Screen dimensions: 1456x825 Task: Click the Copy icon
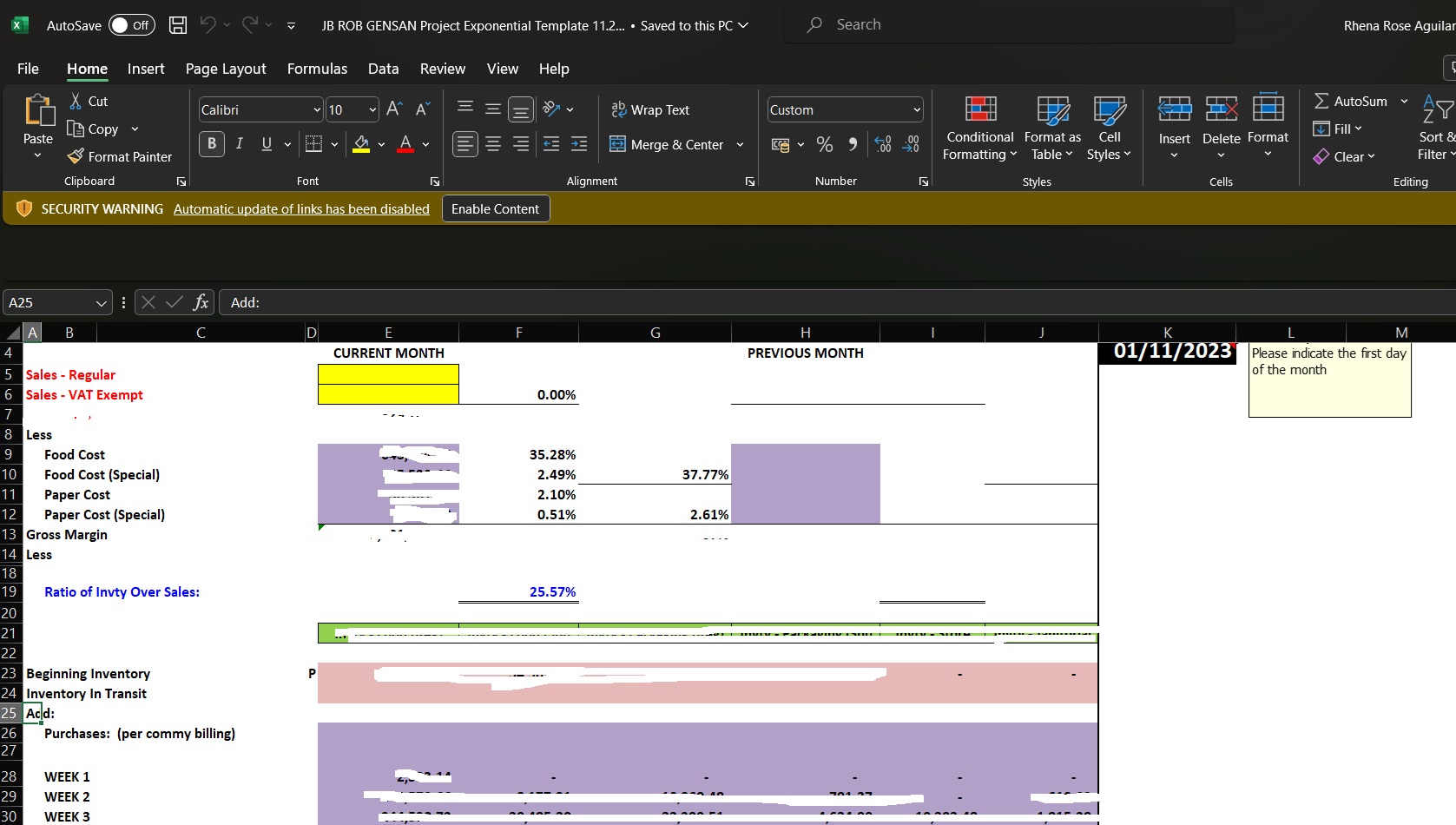click(x=76, y=129)
